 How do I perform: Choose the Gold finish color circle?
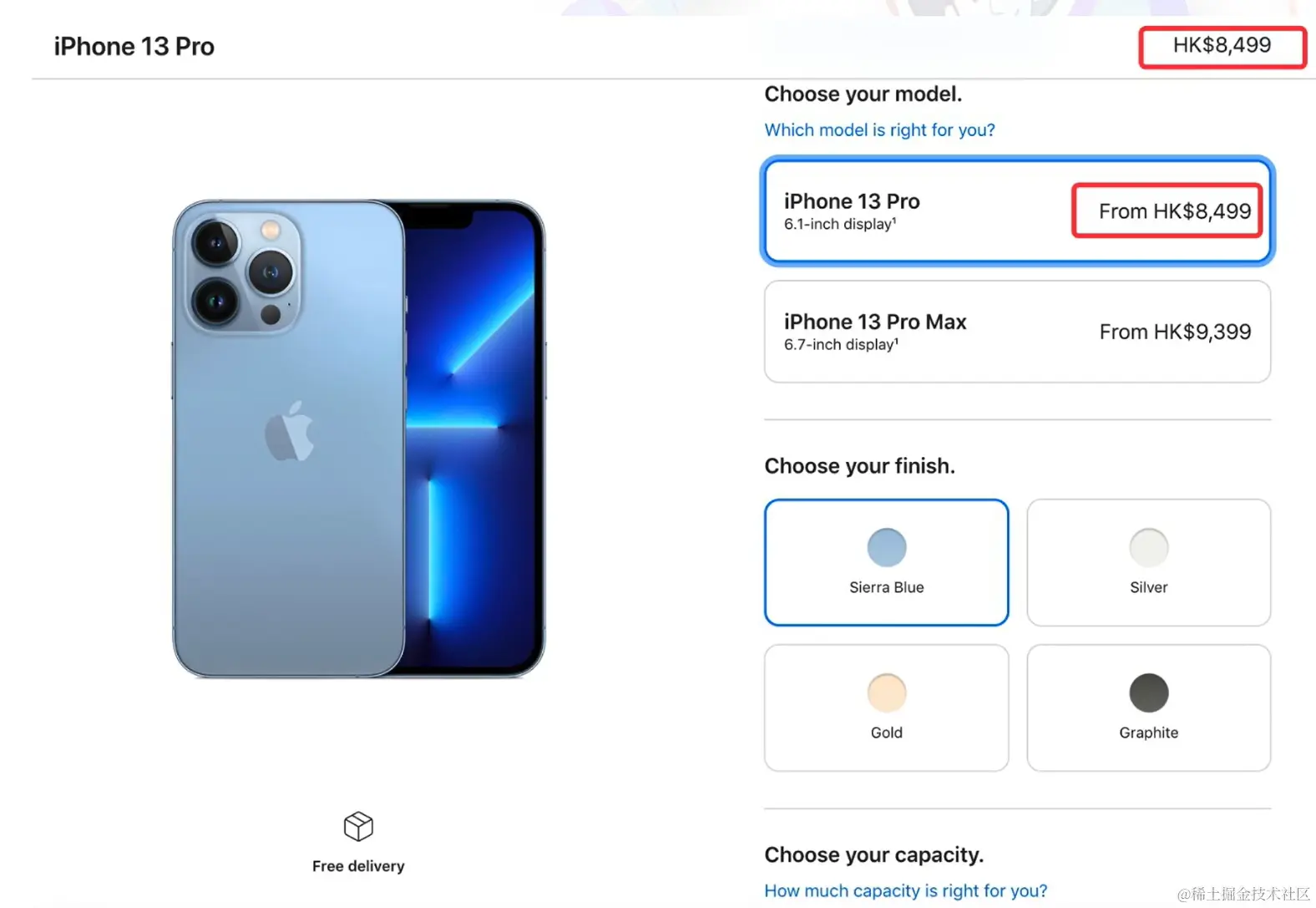[x=886, y=692]
